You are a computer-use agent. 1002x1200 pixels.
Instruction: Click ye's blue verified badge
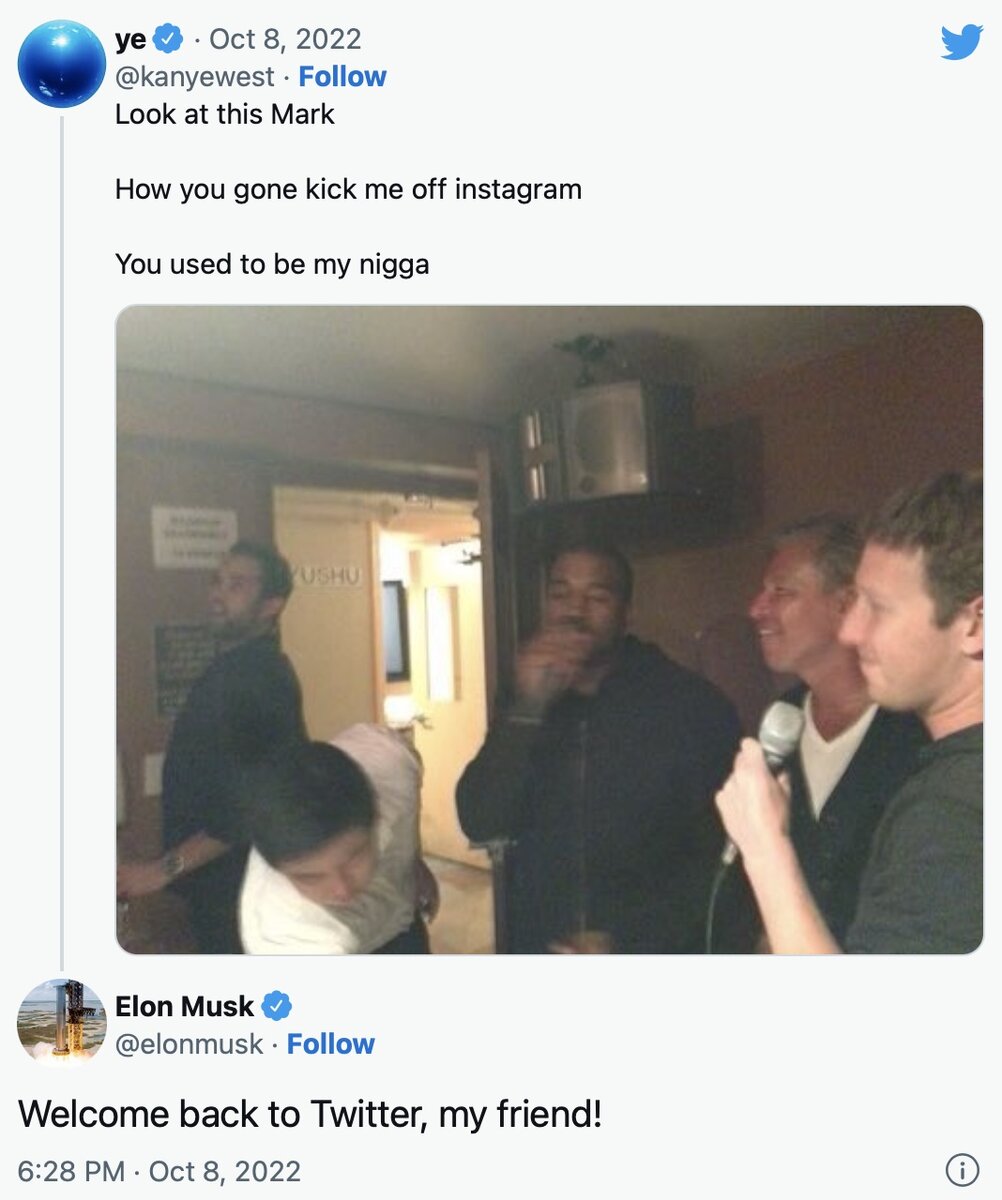(x=169, y=40)
